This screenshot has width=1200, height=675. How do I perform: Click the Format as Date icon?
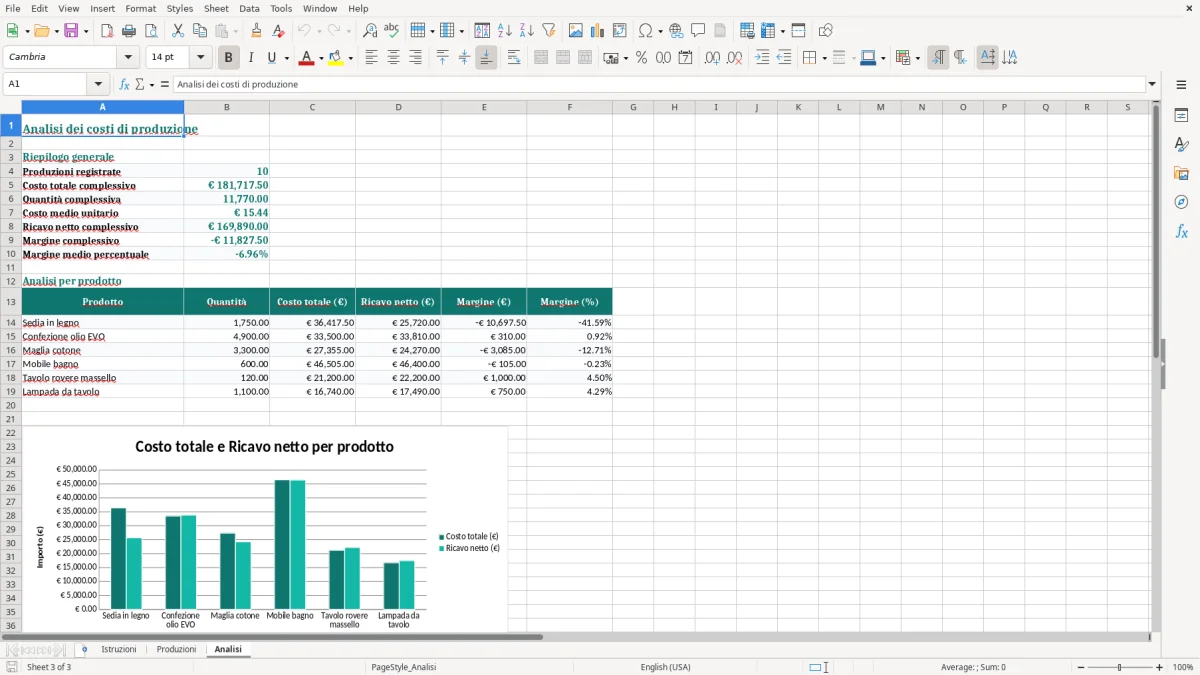[x=685, y=58]
